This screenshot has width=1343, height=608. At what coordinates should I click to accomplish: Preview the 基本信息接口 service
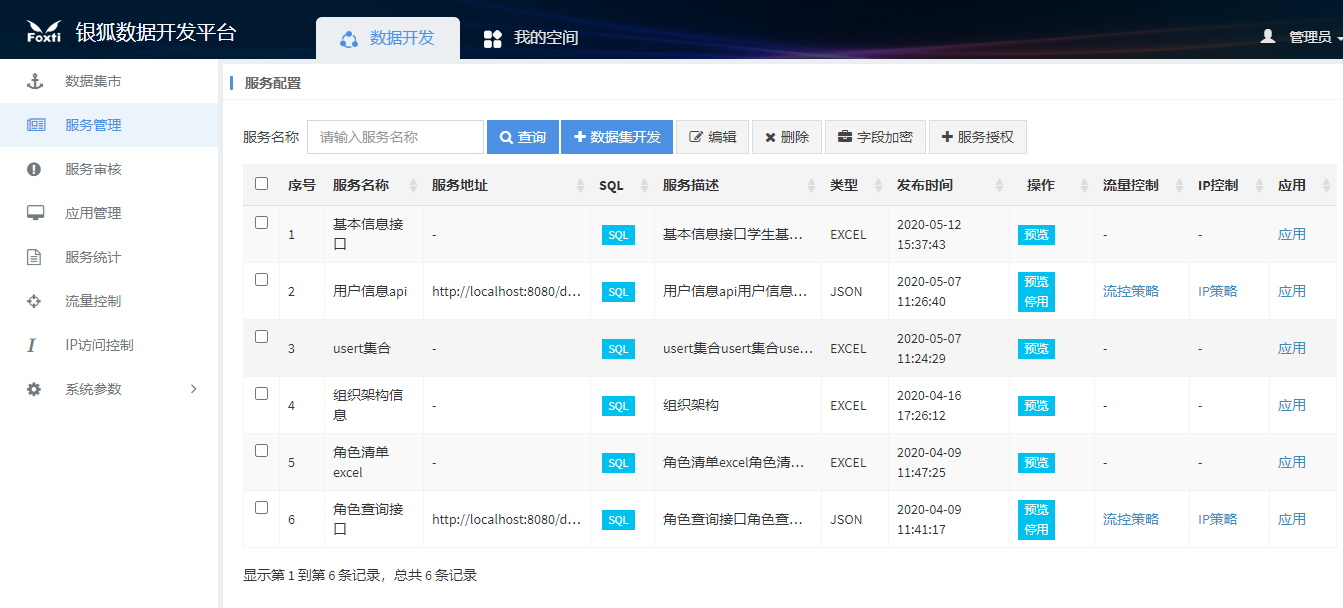tap(1036, 235)
